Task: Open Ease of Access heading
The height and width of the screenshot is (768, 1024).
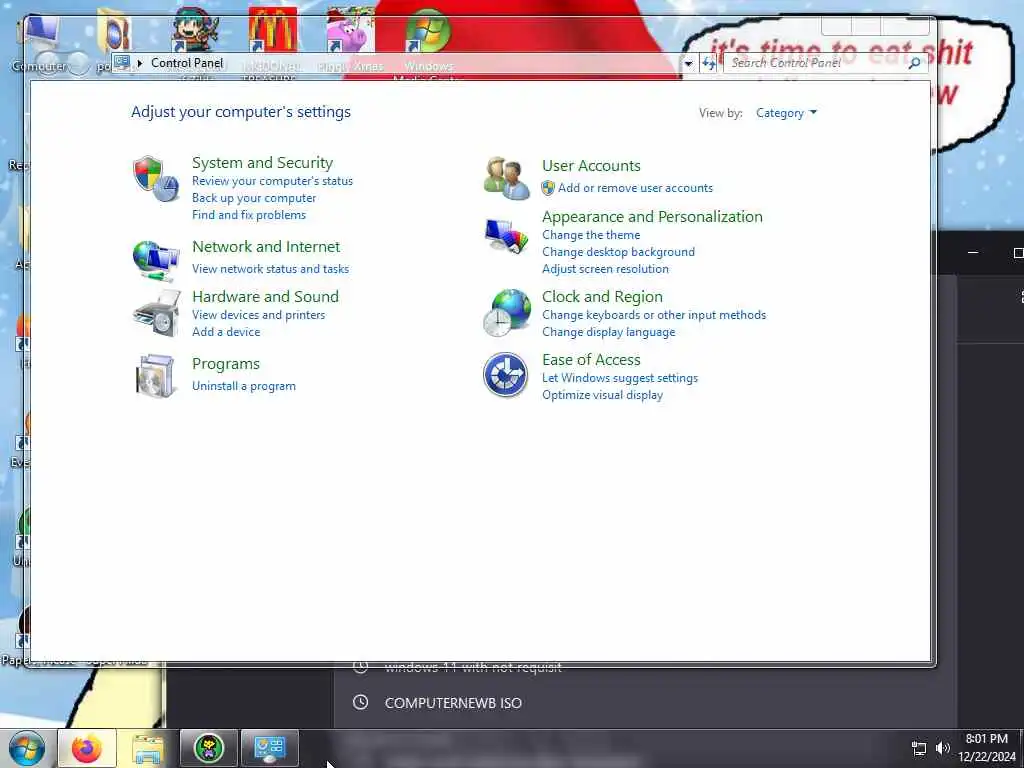Action: [x=591, y=360]
